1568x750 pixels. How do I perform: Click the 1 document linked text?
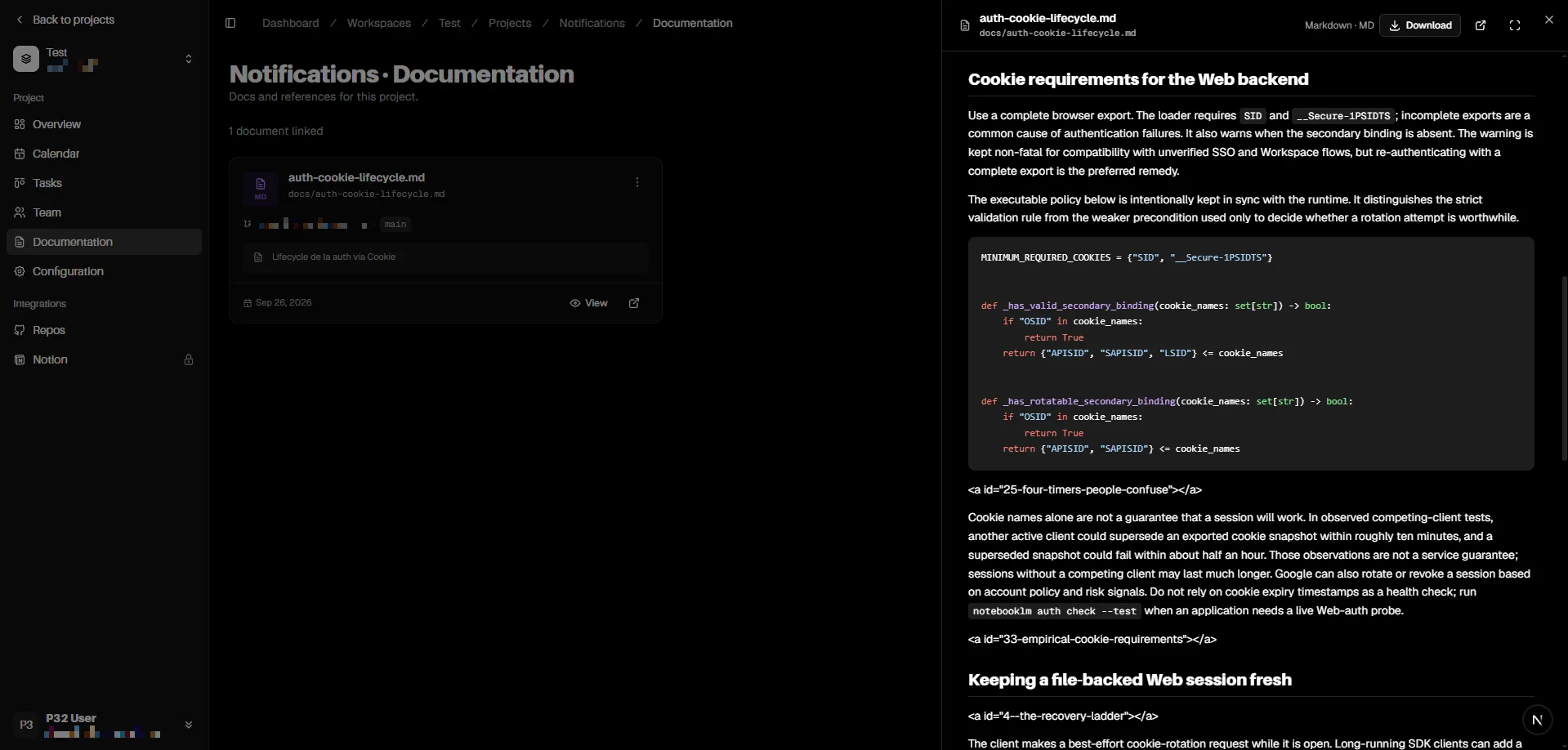tap(276, 131)
